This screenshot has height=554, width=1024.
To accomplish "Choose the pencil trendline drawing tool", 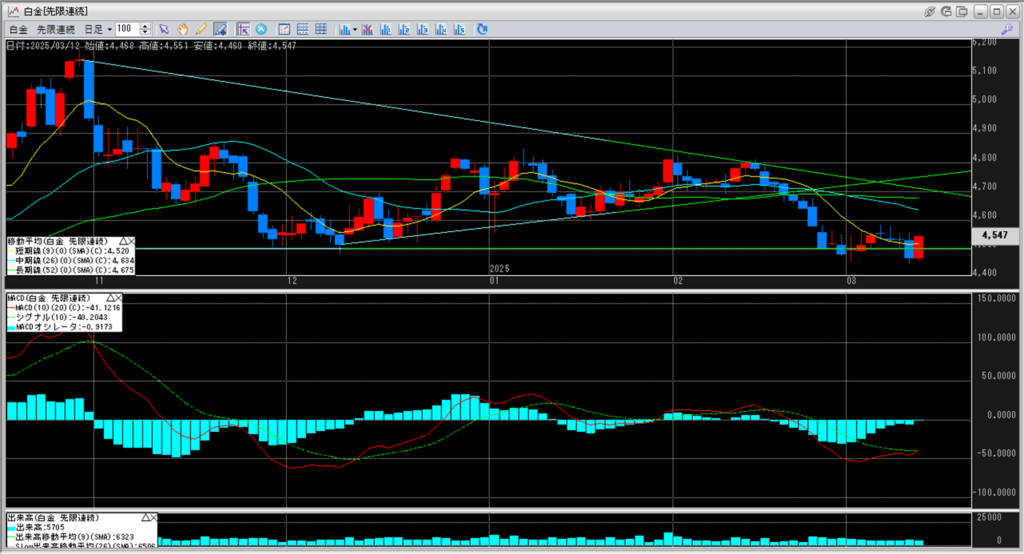I will point(201,29).
